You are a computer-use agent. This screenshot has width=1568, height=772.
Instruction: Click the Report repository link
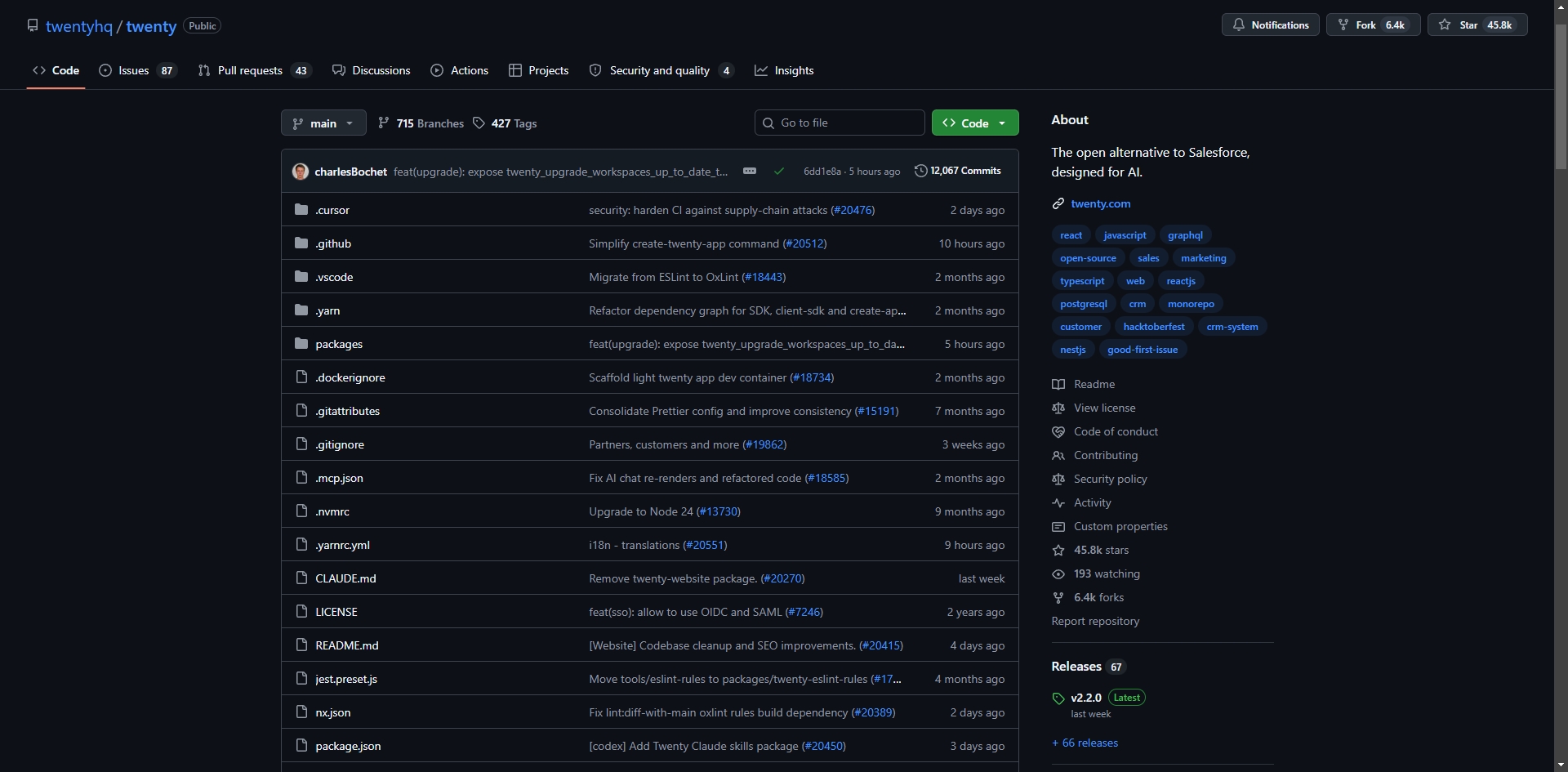1096,622
